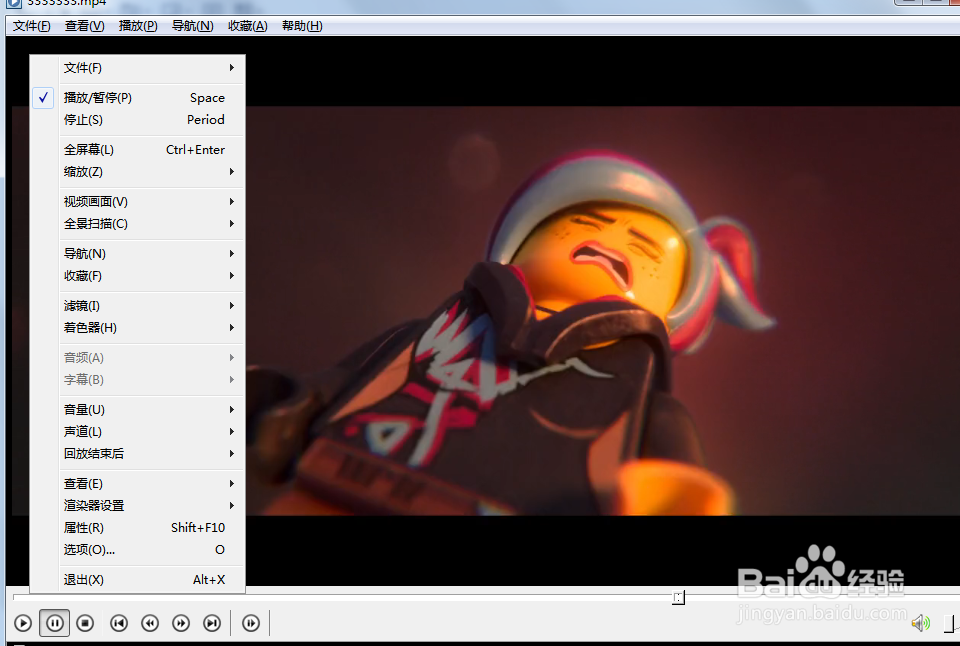Open 收藏(A) in the menu bar

pyautogui.click(x=247, y=26)
